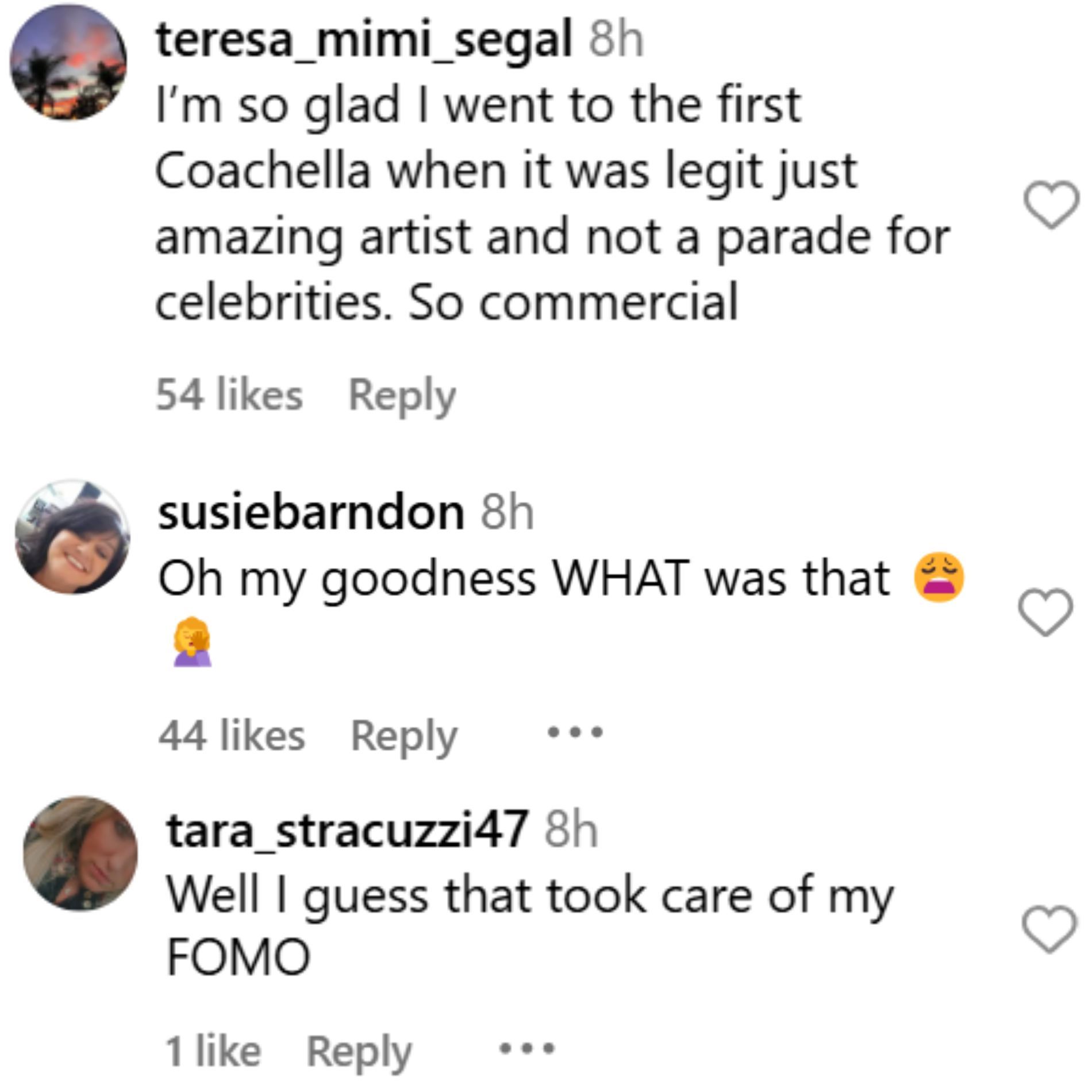
Task: Open susiebarndon's profile avatar
Action: pos(72,537)
